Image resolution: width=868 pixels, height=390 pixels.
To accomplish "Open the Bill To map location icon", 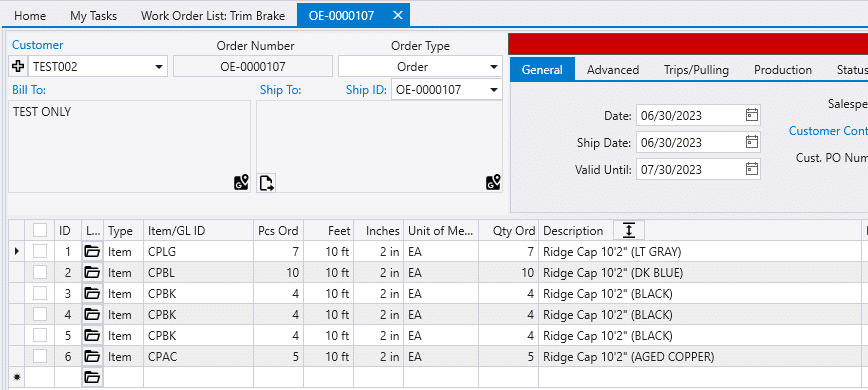I will click(241, 183).
